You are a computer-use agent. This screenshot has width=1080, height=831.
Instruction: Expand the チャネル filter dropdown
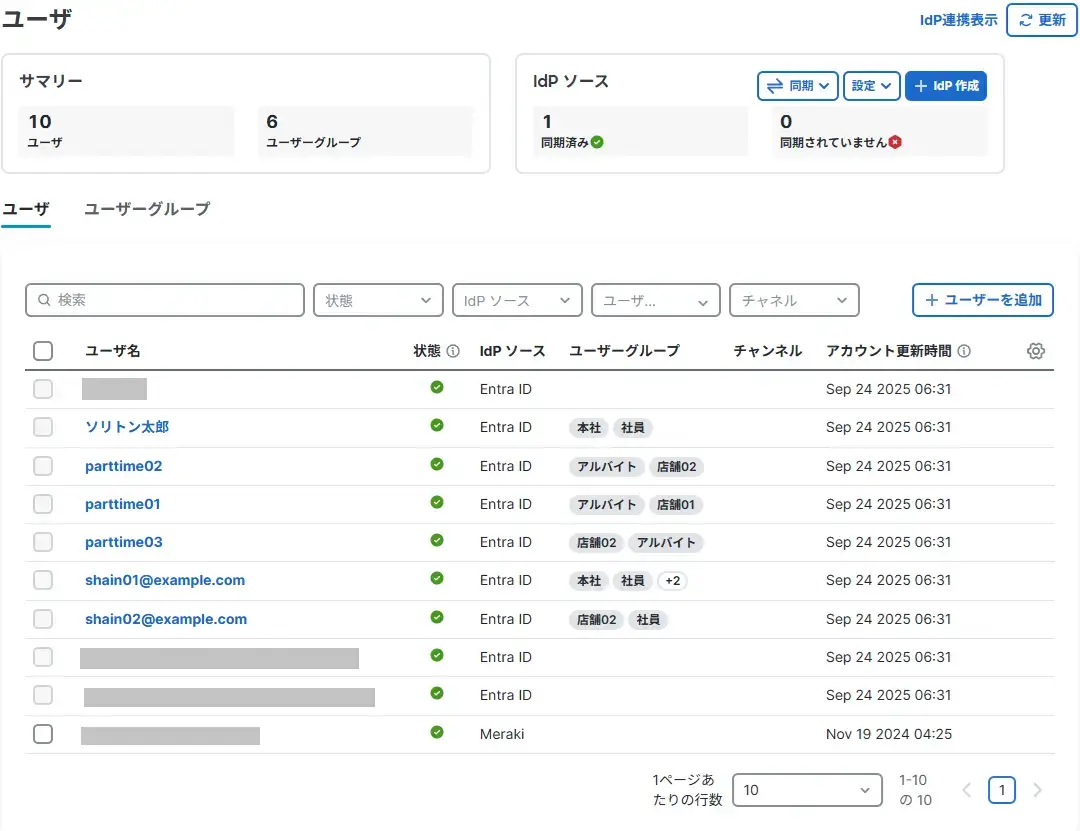pyautogui.click(x=794, y=300)
